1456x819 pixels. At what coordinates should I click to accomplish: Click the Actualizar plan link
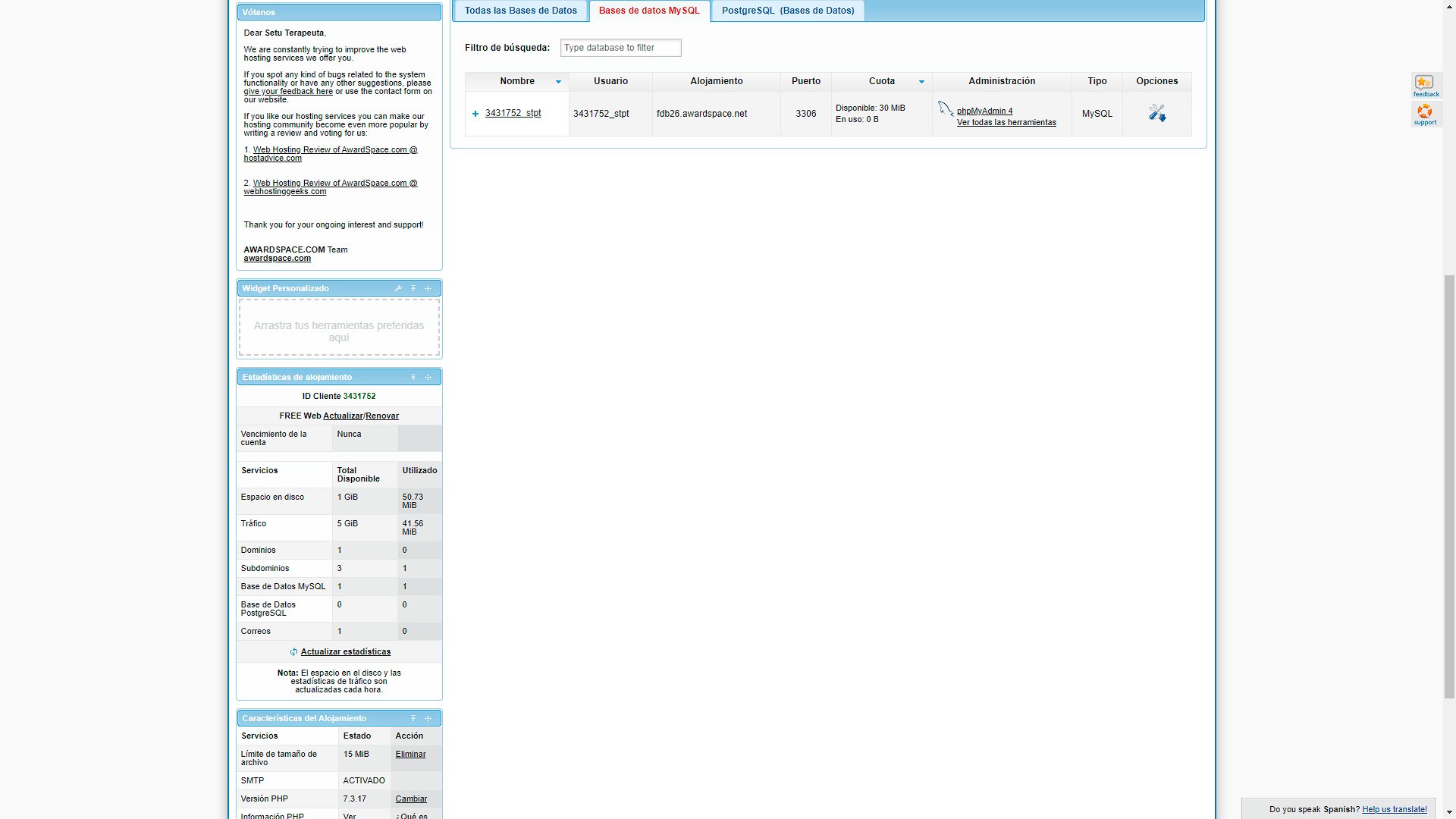pos(343,416)
